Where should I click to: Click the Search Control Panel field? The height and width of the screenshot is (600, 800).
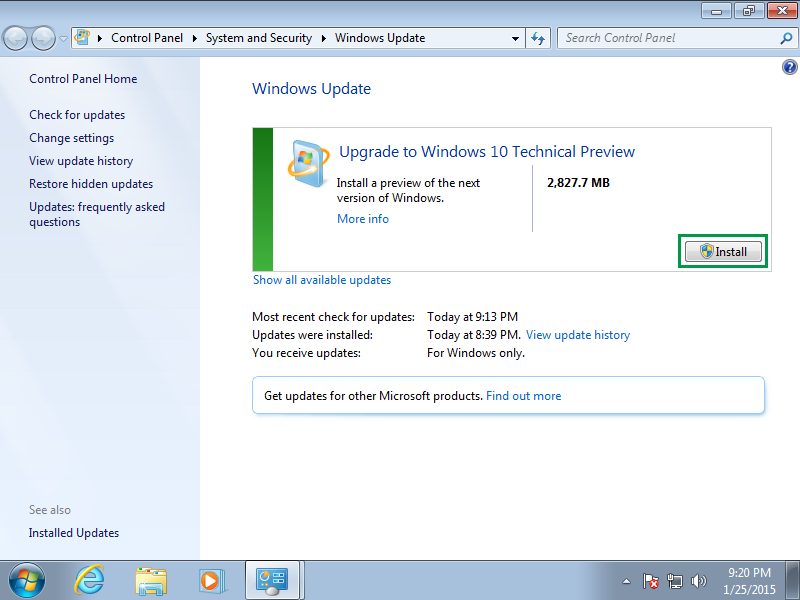click(x=671, y=38)
